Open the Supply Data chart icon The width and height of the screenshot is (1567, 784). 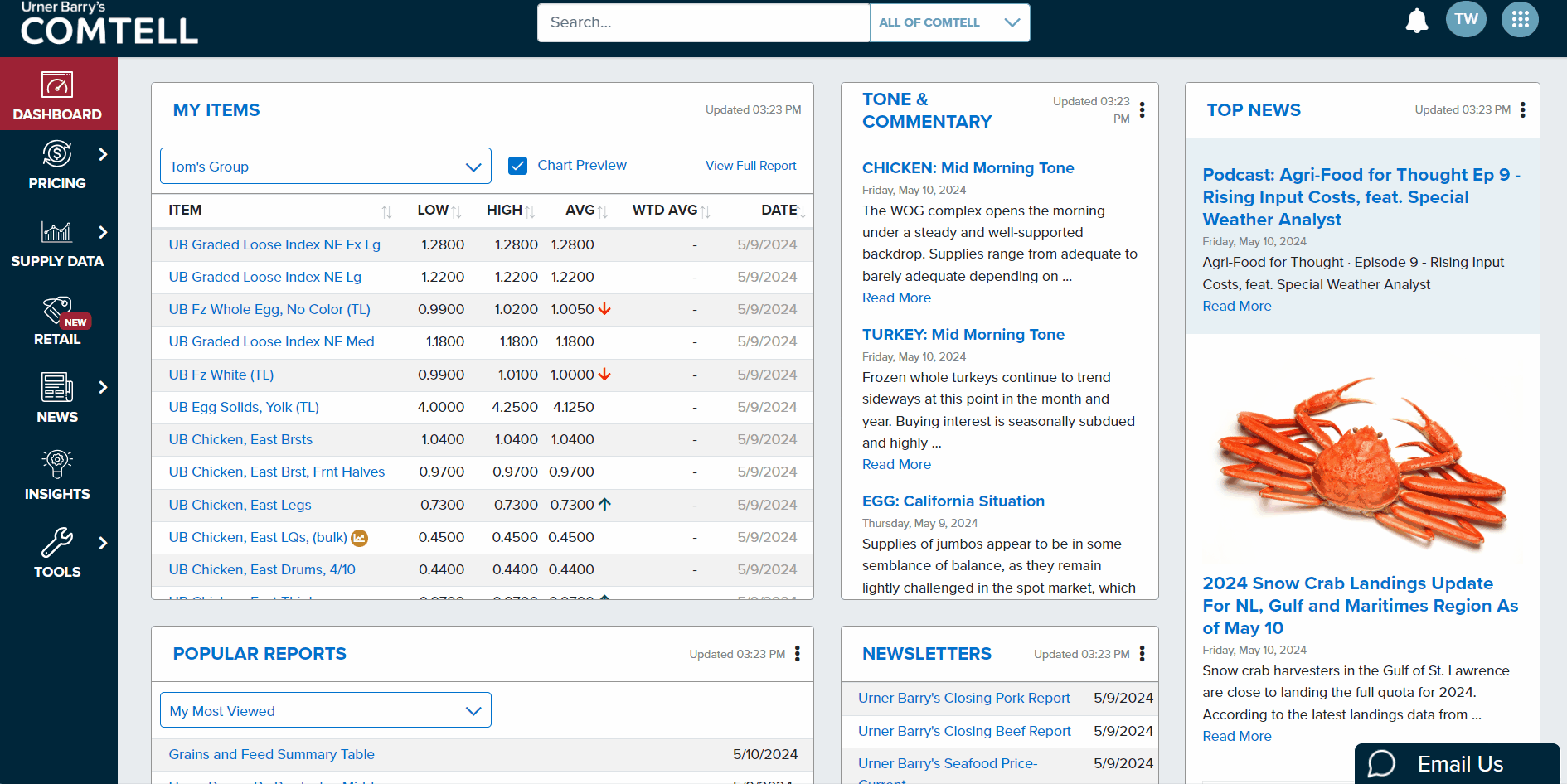[x=57, y=231]
